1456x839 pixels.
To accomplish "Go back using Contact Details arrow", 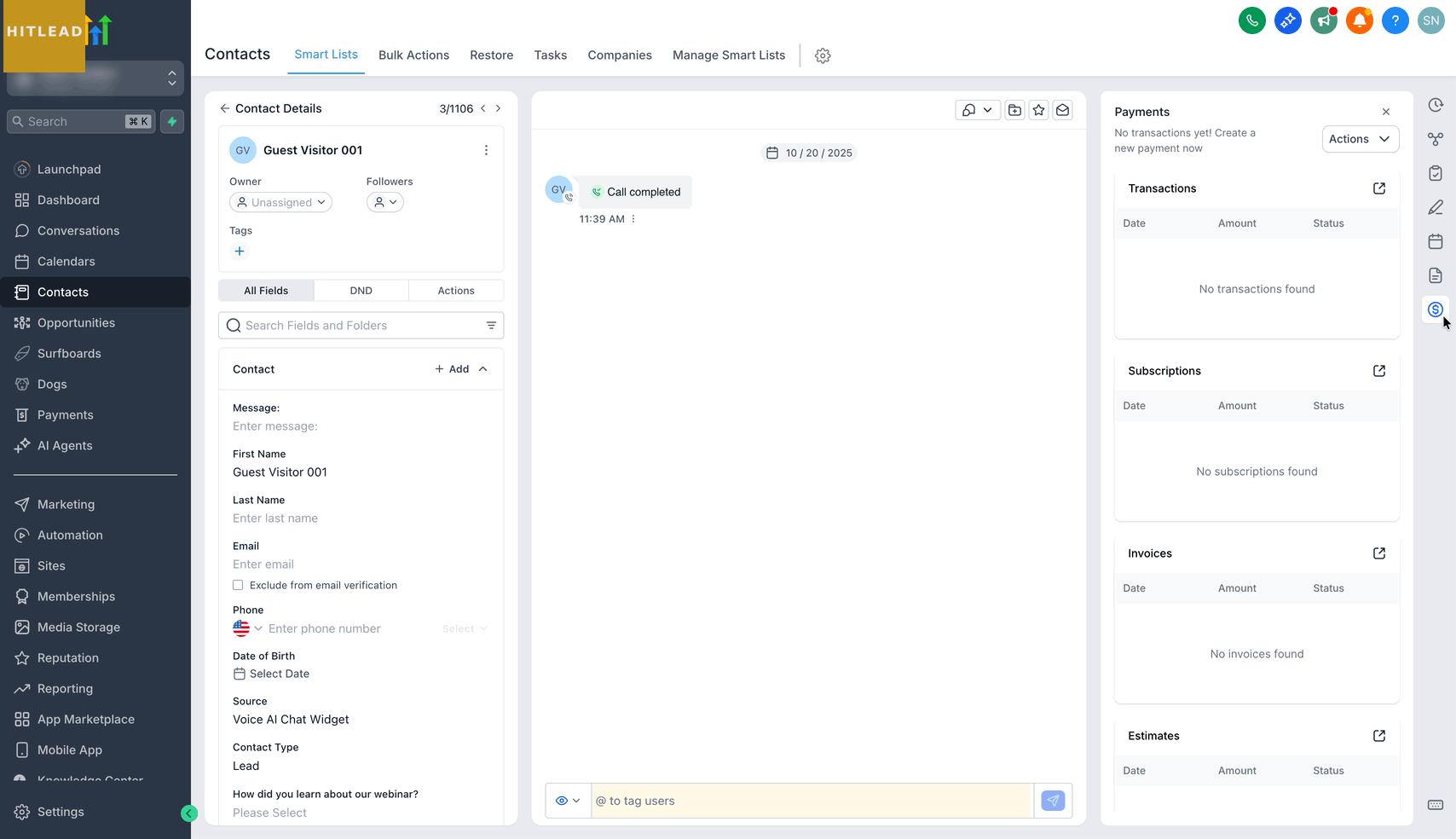I will 224,108.
